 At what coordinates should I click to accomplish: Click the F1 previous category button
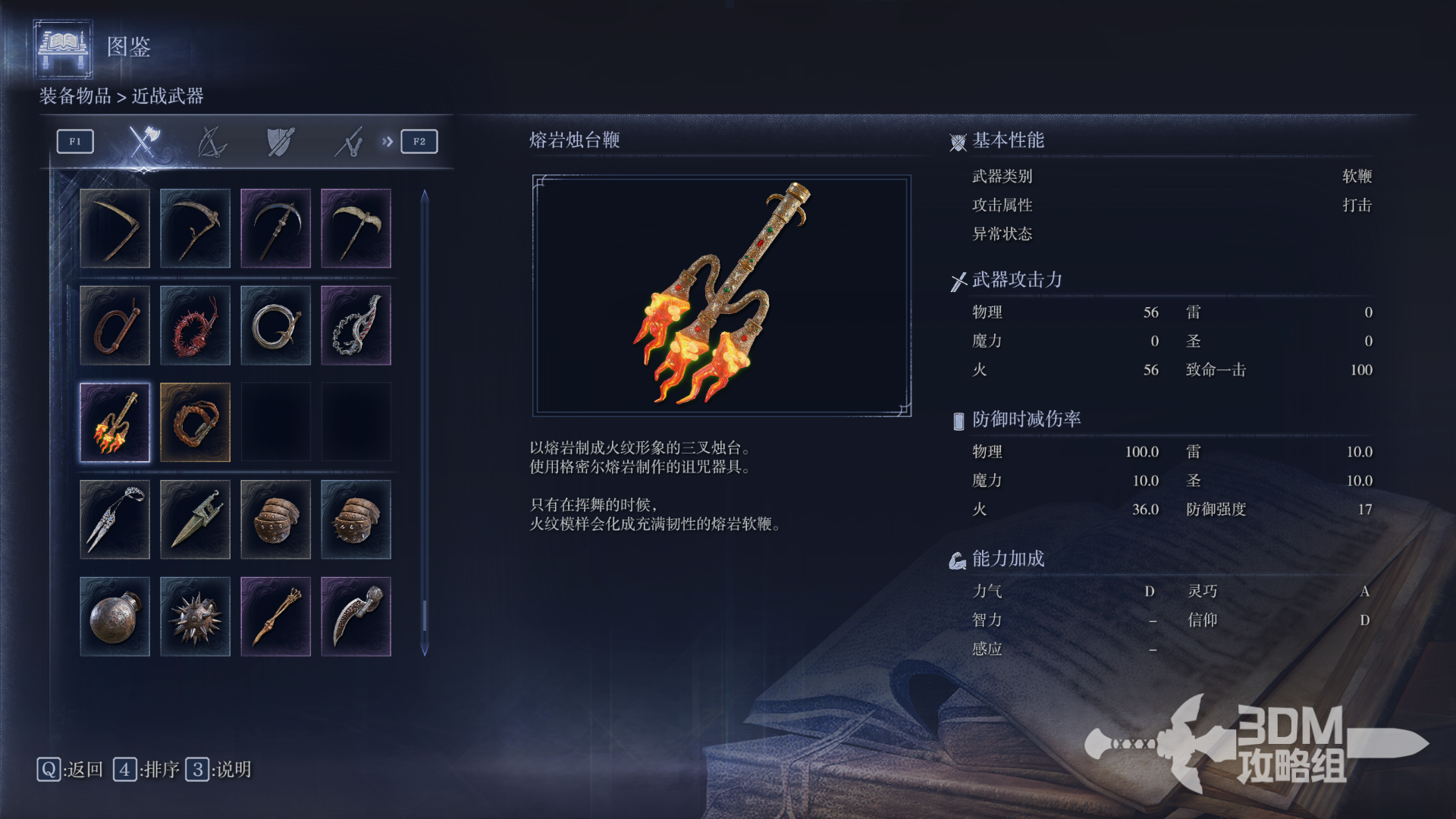click(x=75, y=141)
